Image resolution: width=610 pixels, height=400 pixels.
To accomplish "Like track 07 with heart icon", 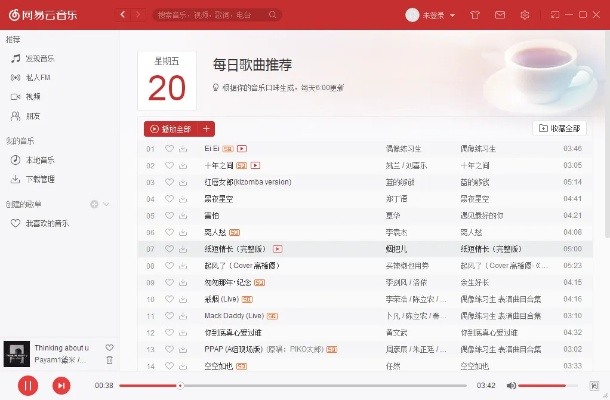I will pyautogui.click(x=169, y=248).
